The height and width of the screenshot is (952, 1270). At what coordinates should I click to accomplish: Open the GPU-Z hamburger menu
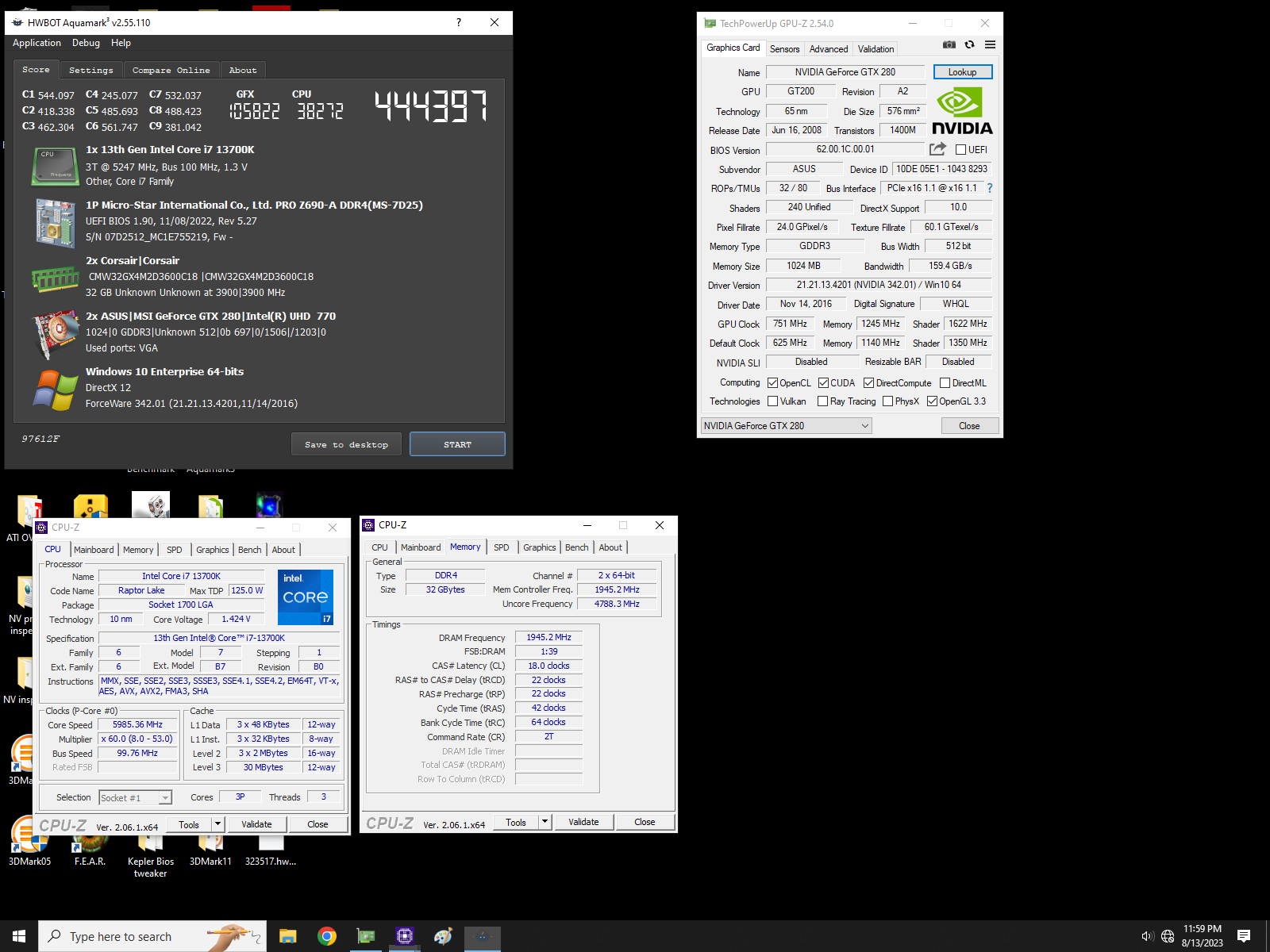pos(990,44)
